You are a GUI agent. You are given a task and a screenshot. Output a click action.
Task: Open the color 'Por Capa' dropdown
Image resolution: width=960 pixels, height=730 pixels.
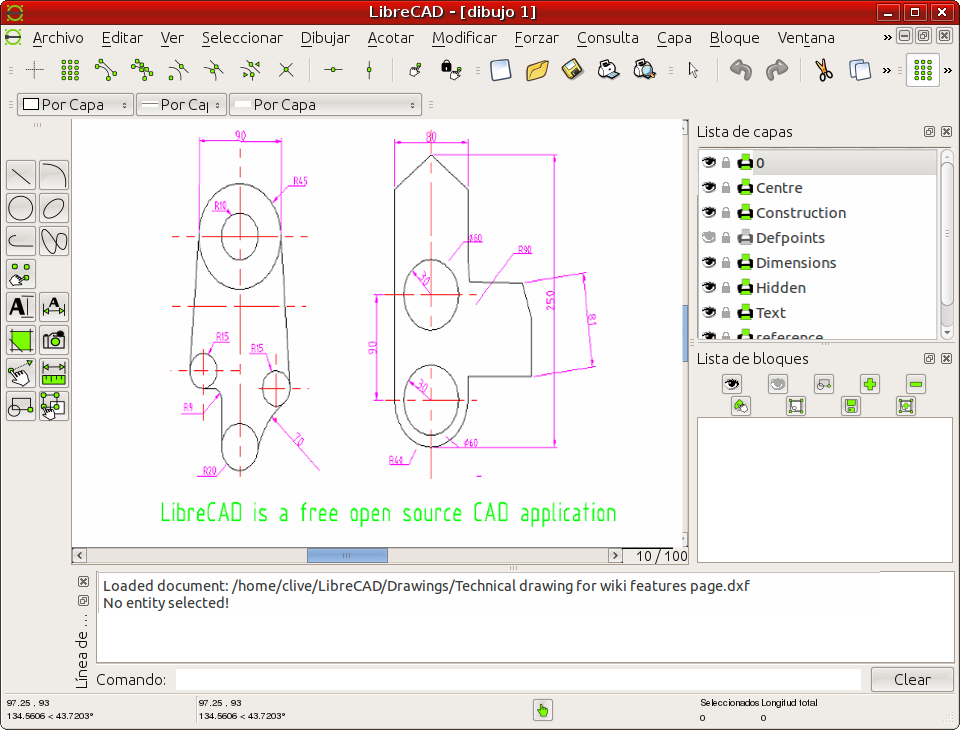click(x=76, y=104)
